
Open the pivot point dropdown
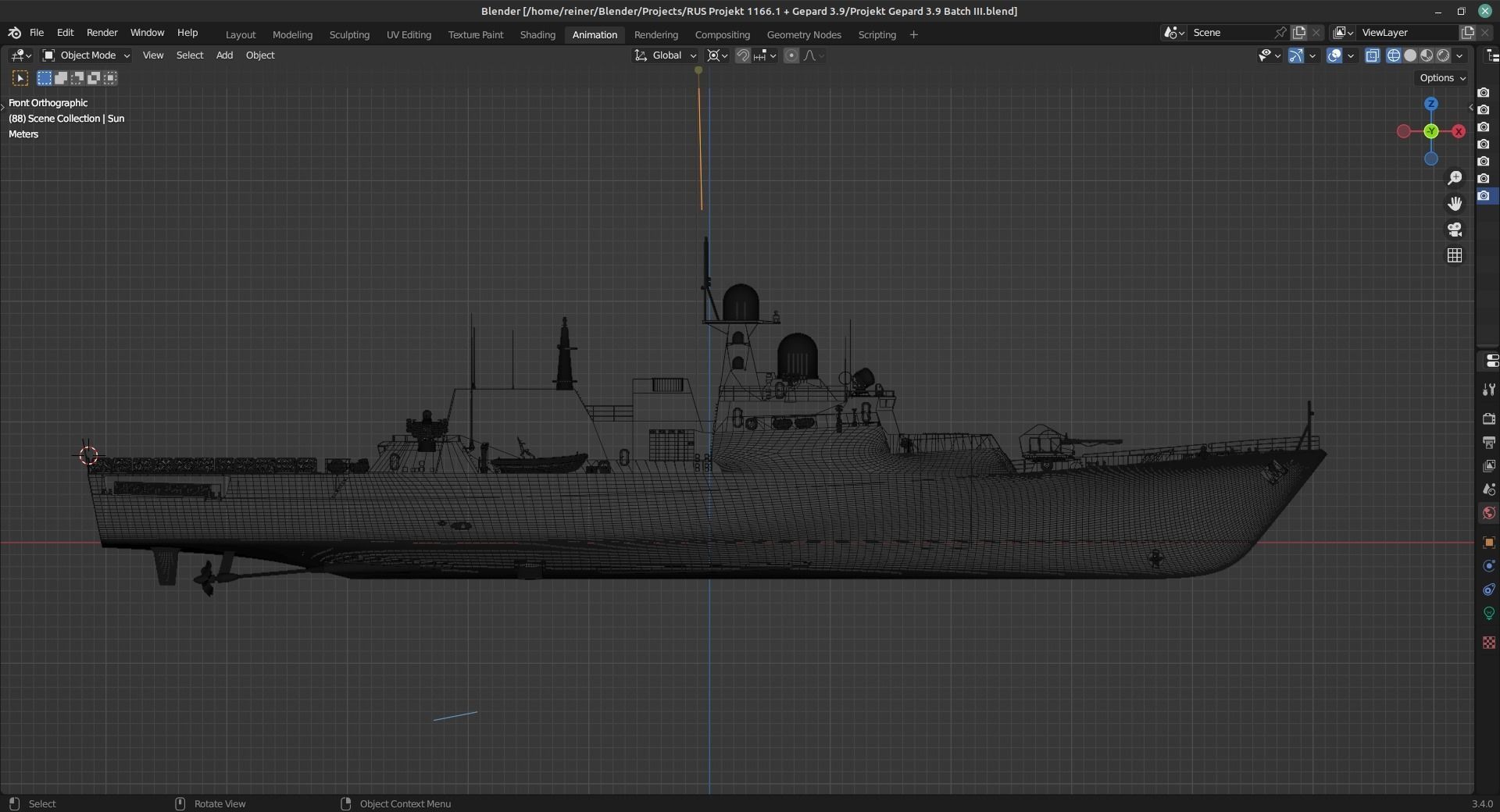click(x=717, y=55)
